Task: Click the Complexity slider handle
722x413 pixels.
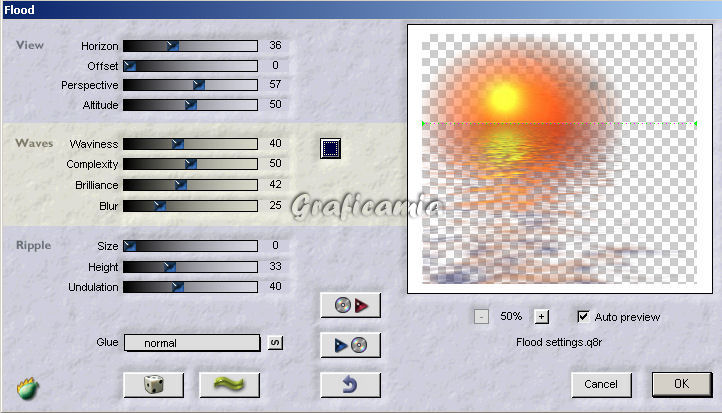Action: 191,164
